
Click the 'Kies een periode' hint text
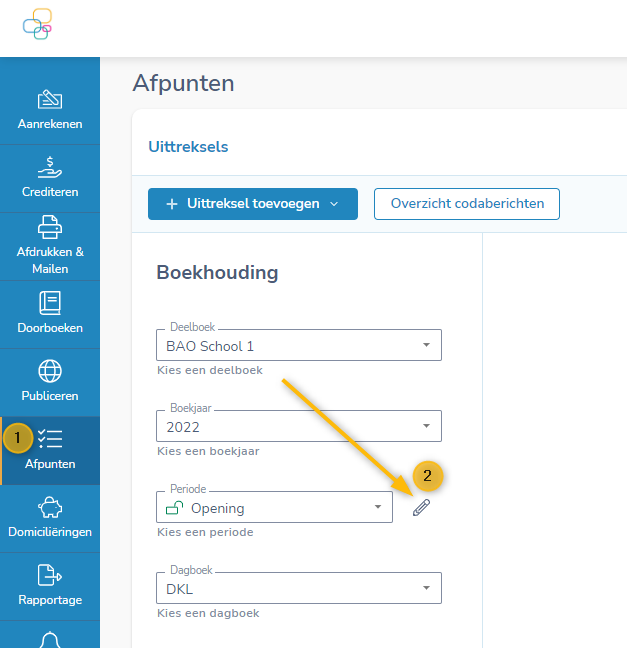tap(205, 532)
